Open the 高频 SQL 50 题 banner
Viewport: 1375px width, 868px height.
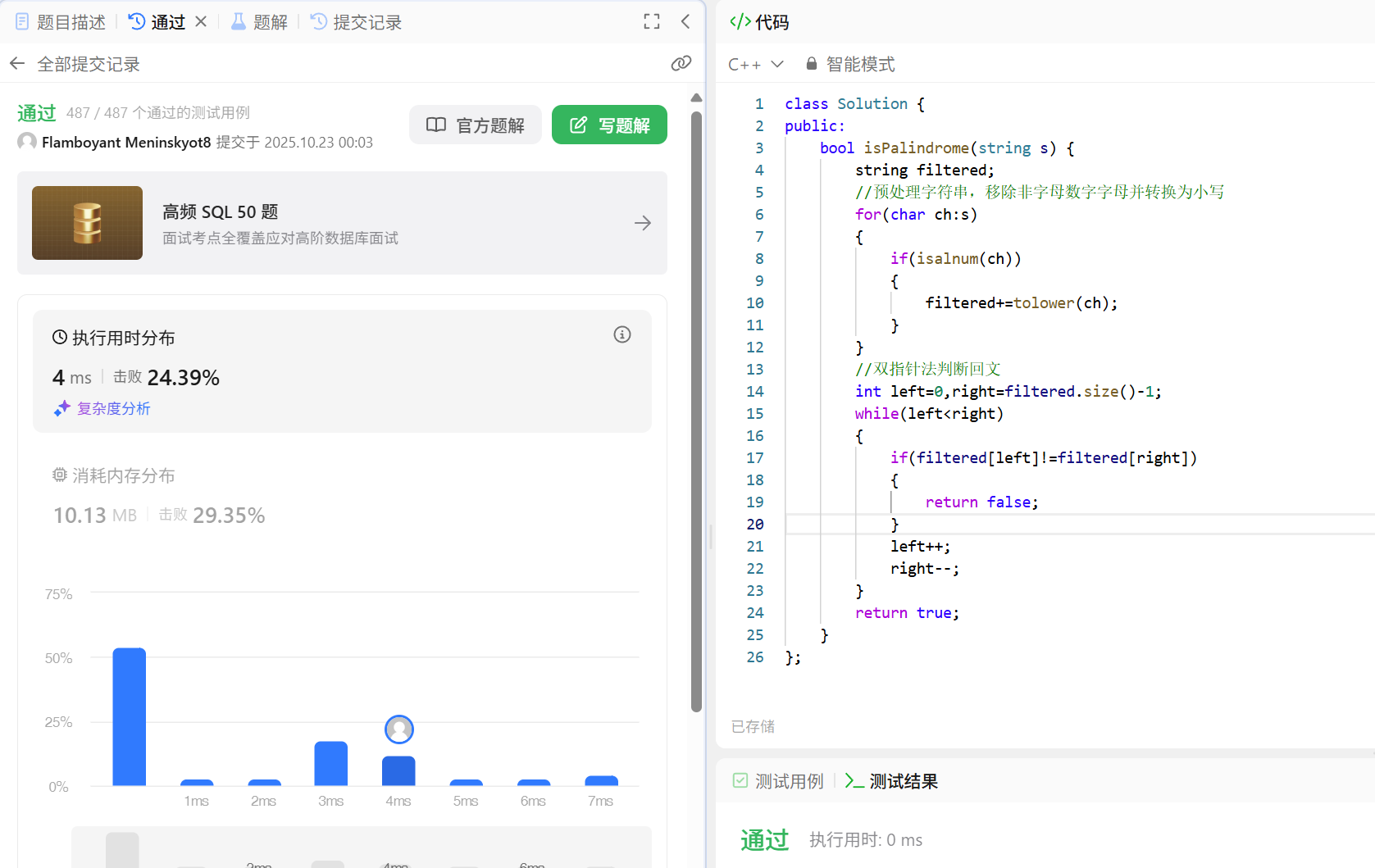pos(342,223)
